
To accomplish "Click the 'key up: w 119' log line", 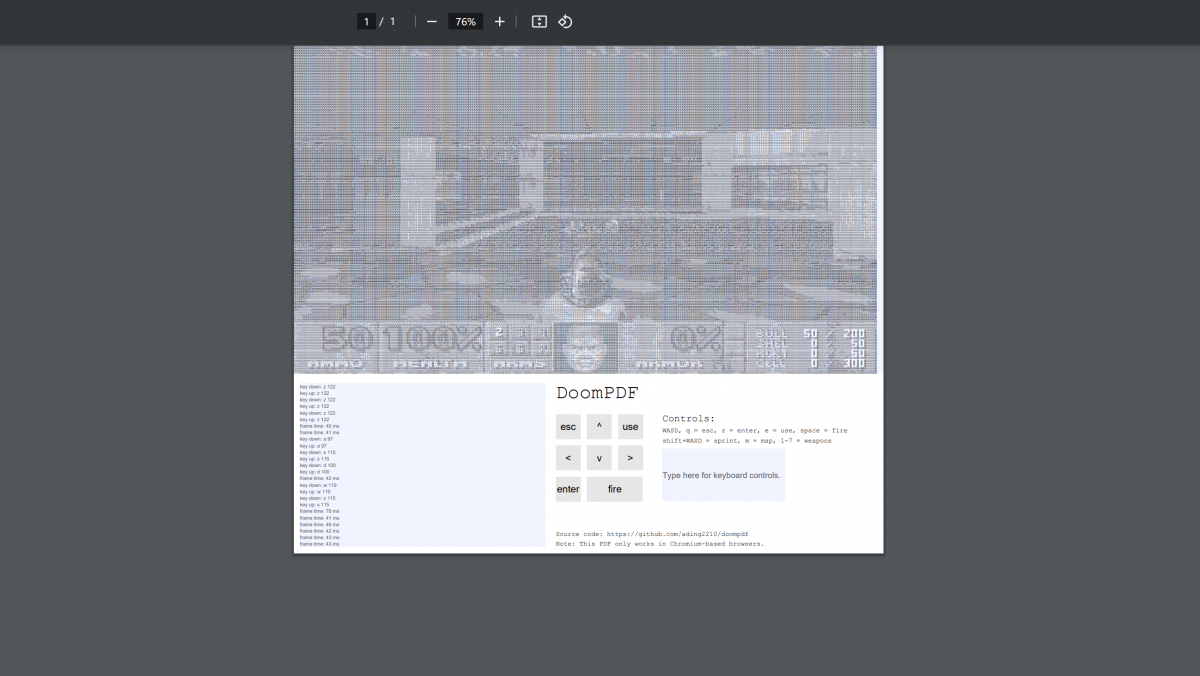I will click(x=316, y=492).
